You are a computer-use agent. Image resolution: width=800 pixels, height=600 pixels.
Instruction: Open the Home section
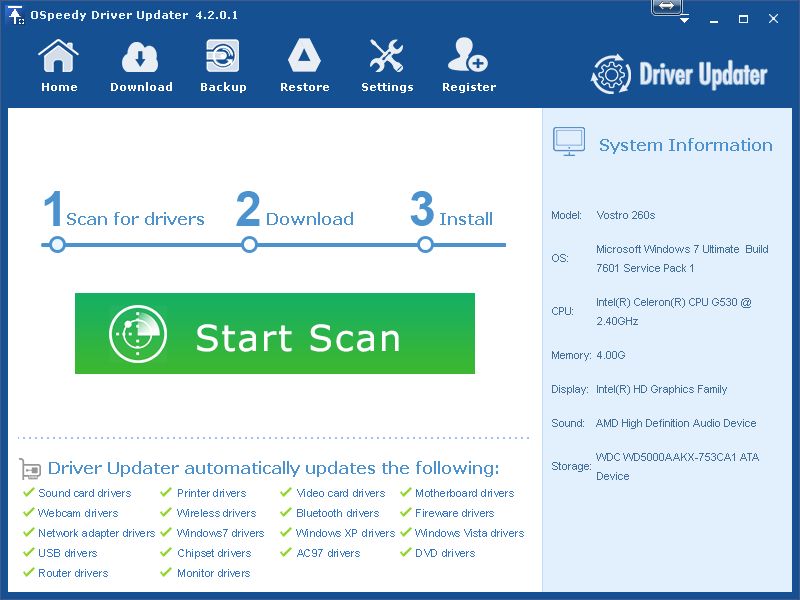[x=59, y=66]
